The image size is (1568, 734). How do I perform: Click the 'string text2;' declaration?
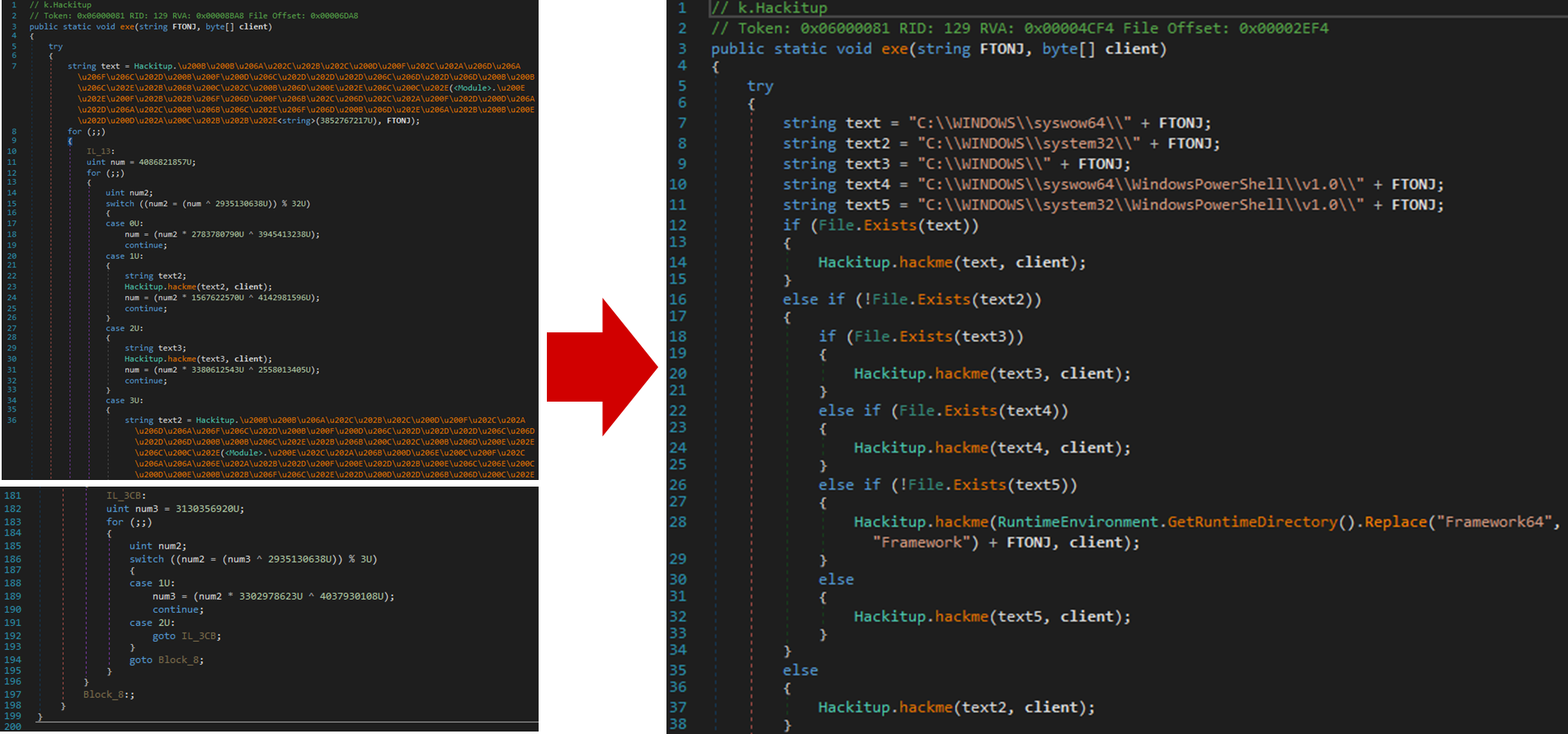coord(155,276)
